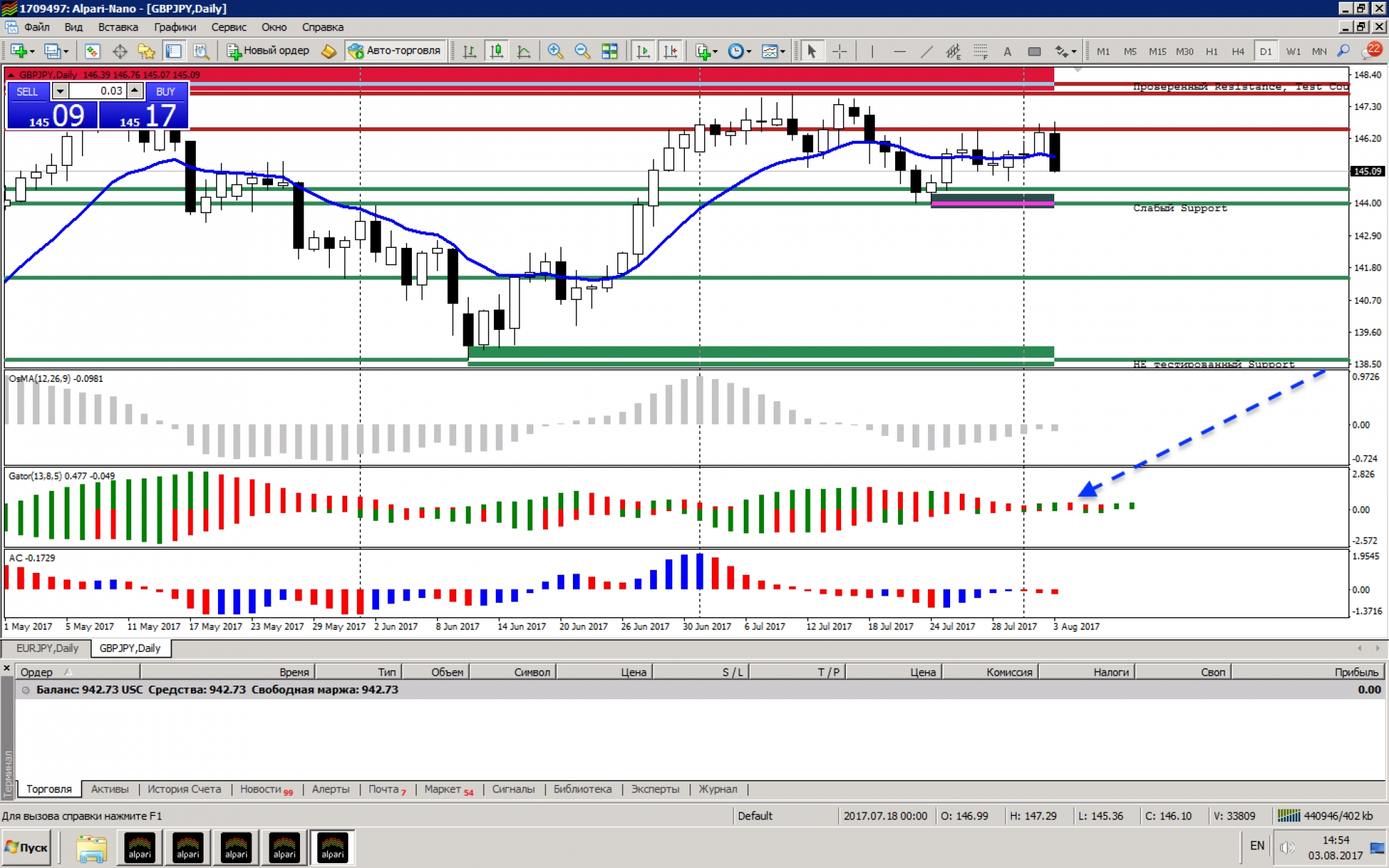Switch to the EURJPY,Daily chart tab
Screen dimensions: 1389x868
[47, 648]
